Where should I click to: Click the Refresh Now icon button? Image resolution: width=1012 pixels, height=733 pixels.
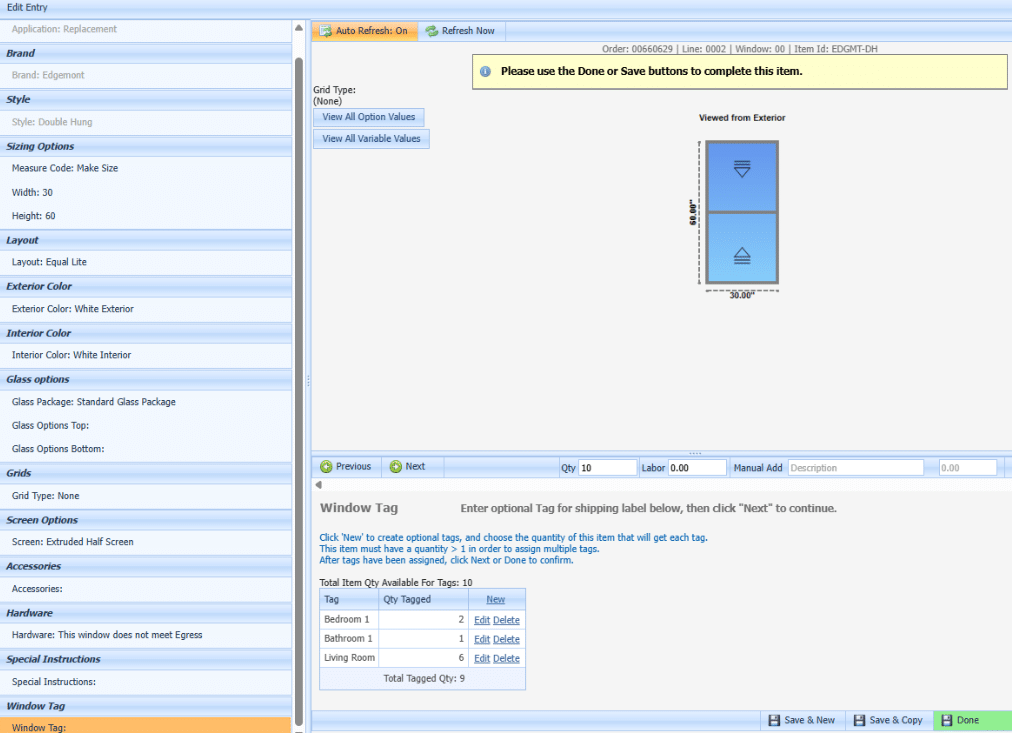pyautogui.click(x=432, y=31)
